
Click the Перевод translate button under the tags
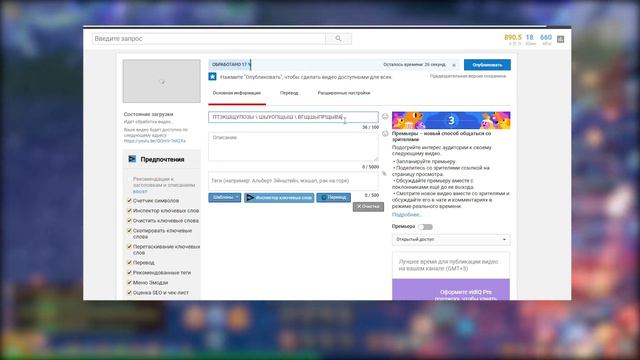click(x=333, y=198)
